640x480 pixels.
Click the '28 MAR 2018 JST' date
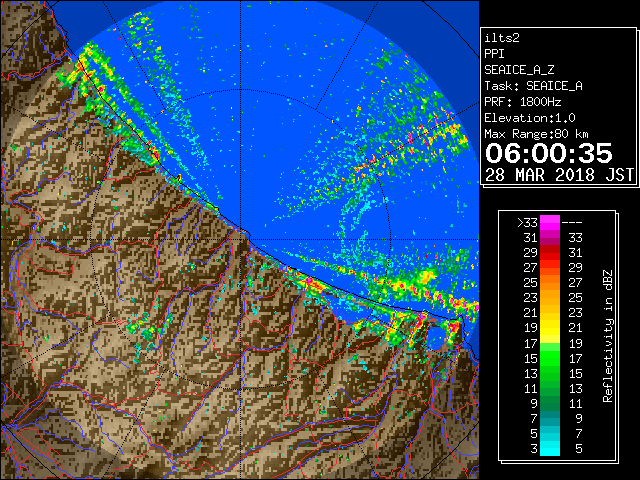pyautogui.click(x=560, y=175)
